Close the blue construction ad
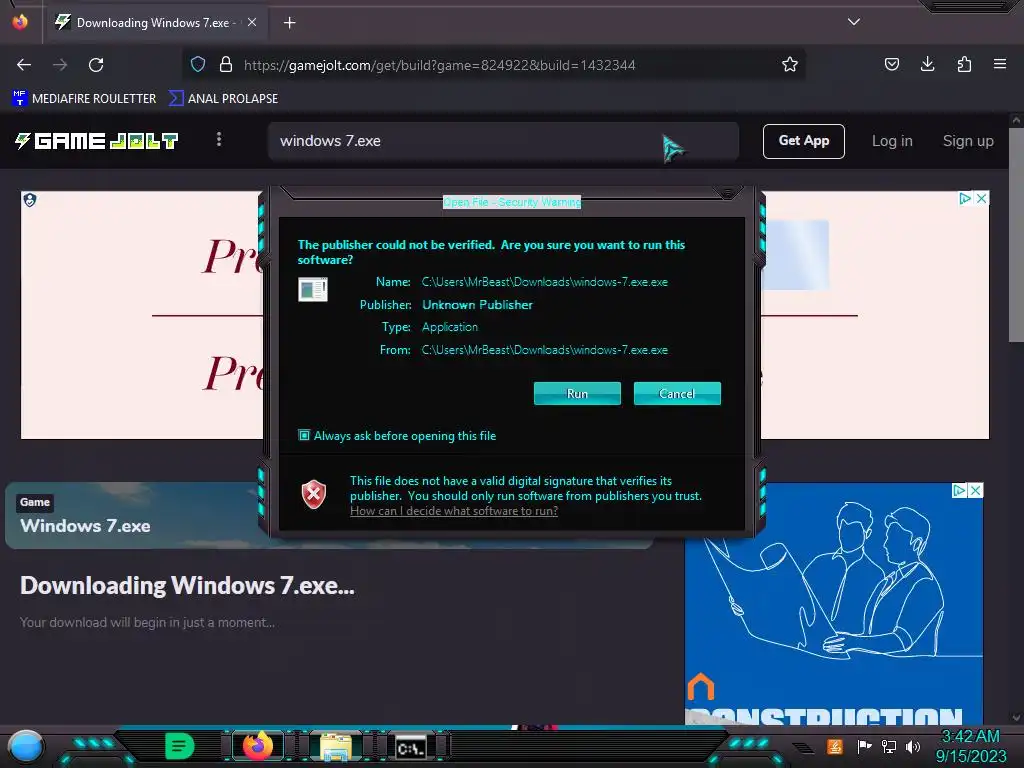 pyautogui.click(x=975, y=490)
